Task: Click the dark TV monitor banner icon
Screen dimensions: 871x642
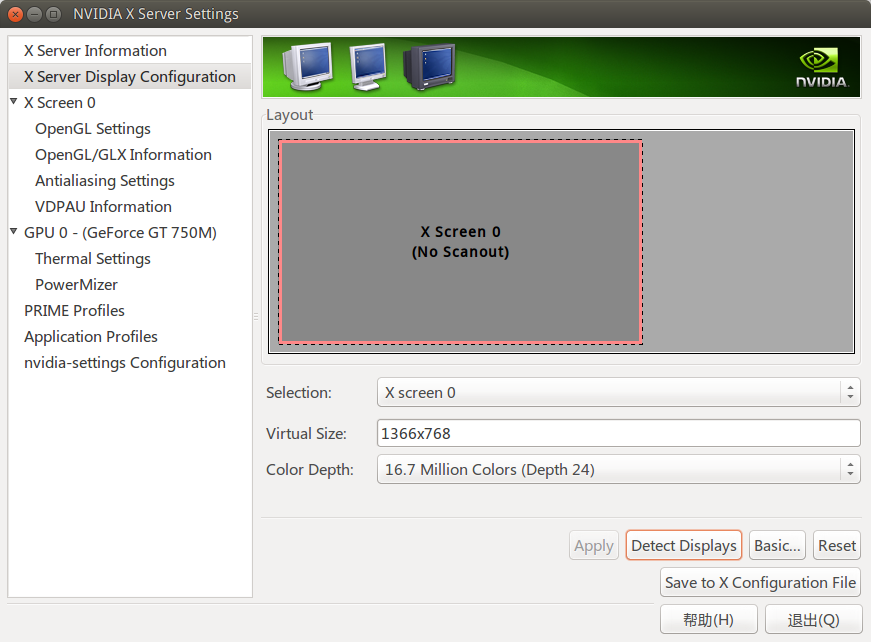Action: click(x=429, y=67)
